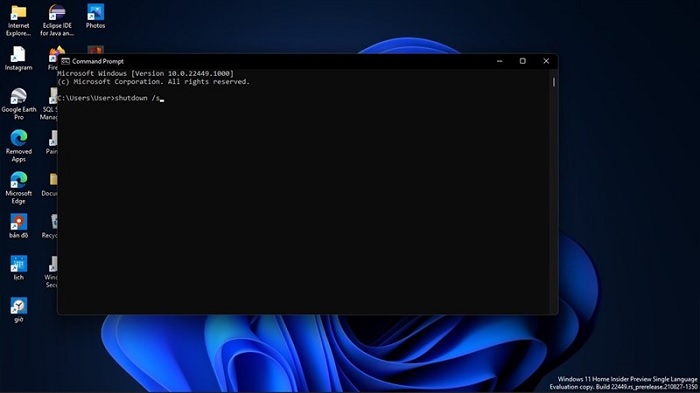This screenshot has height=393, width=700.
Task: Open the bản đồ maps shortcut
Action: (18, 226)
